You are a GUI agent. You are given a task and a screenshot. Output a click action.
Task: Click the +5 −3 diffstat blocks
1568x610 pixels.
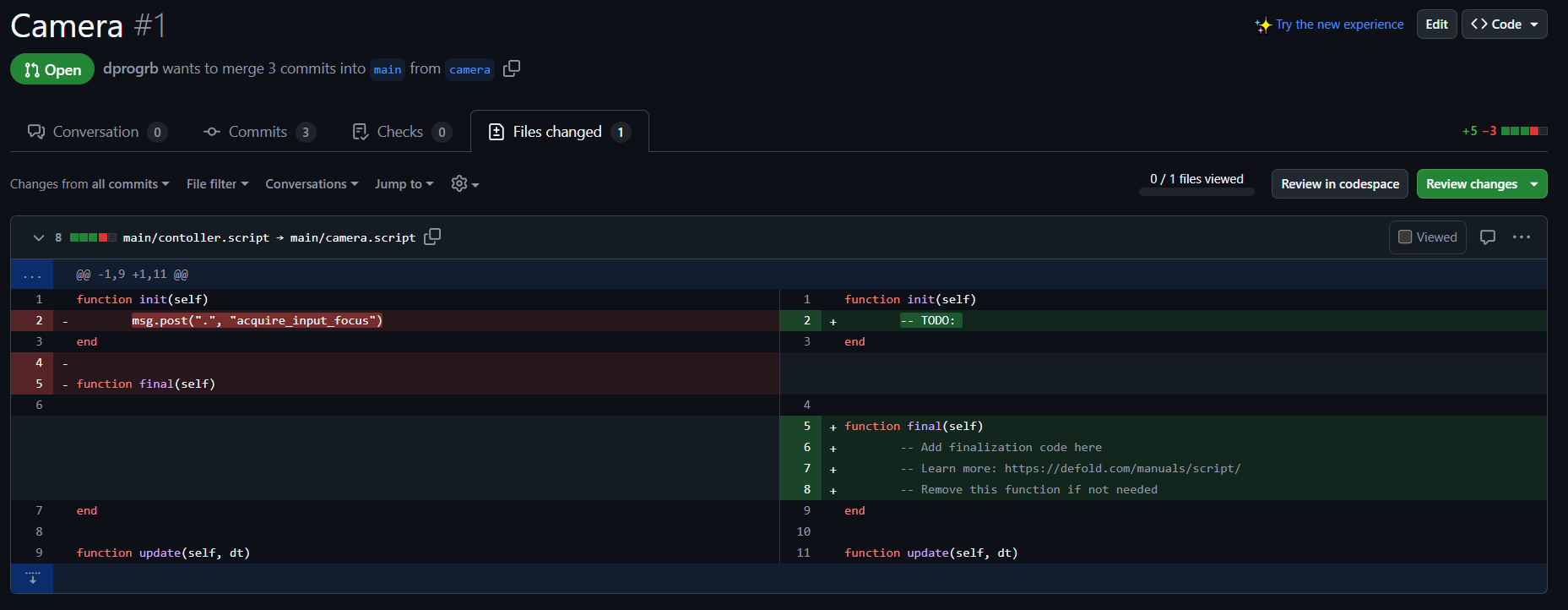[x=1524, y=131]
